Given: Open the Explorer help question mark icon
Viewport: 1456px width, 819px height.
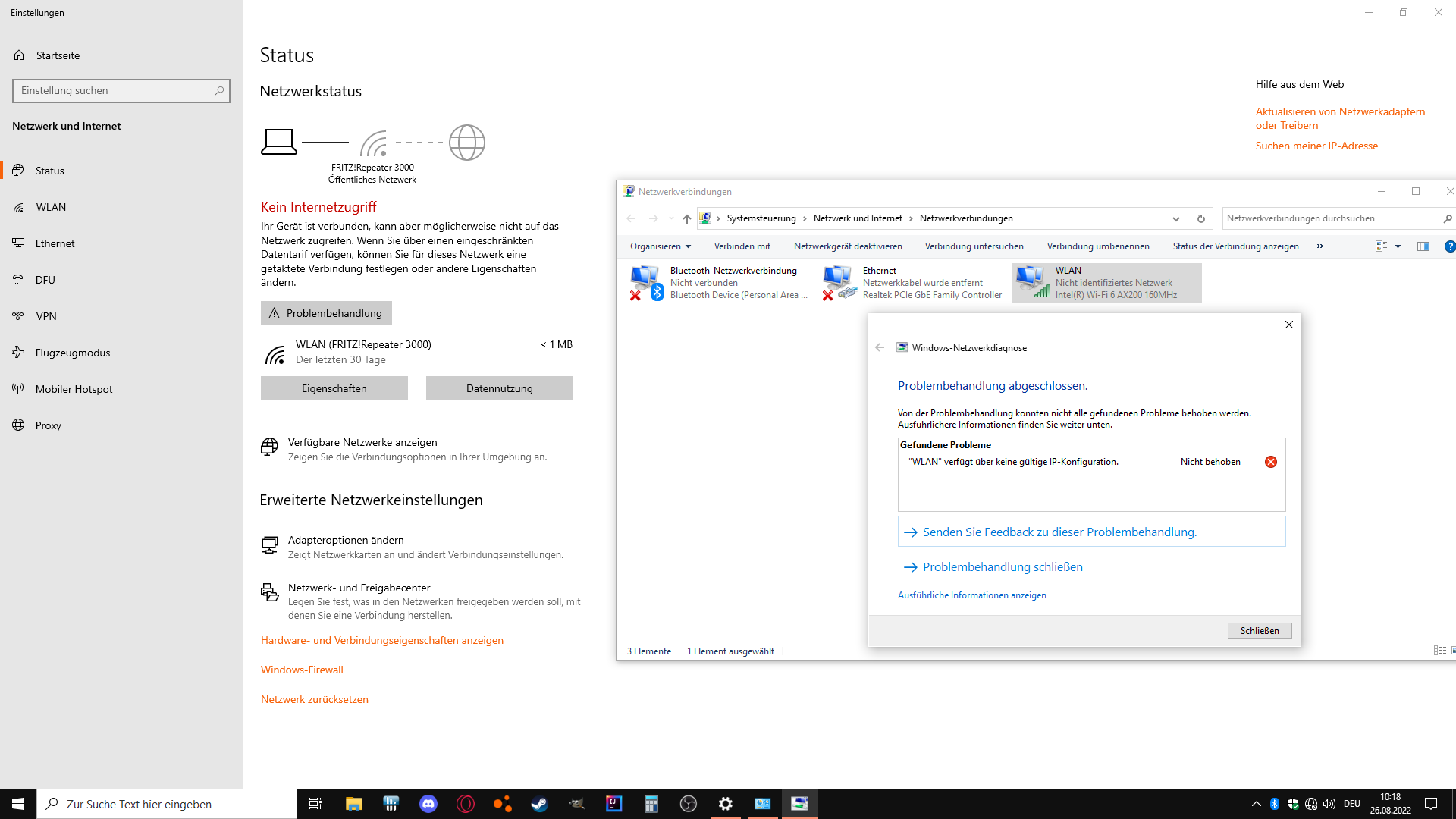Looking at the screenshot, I should (1449, 246).
